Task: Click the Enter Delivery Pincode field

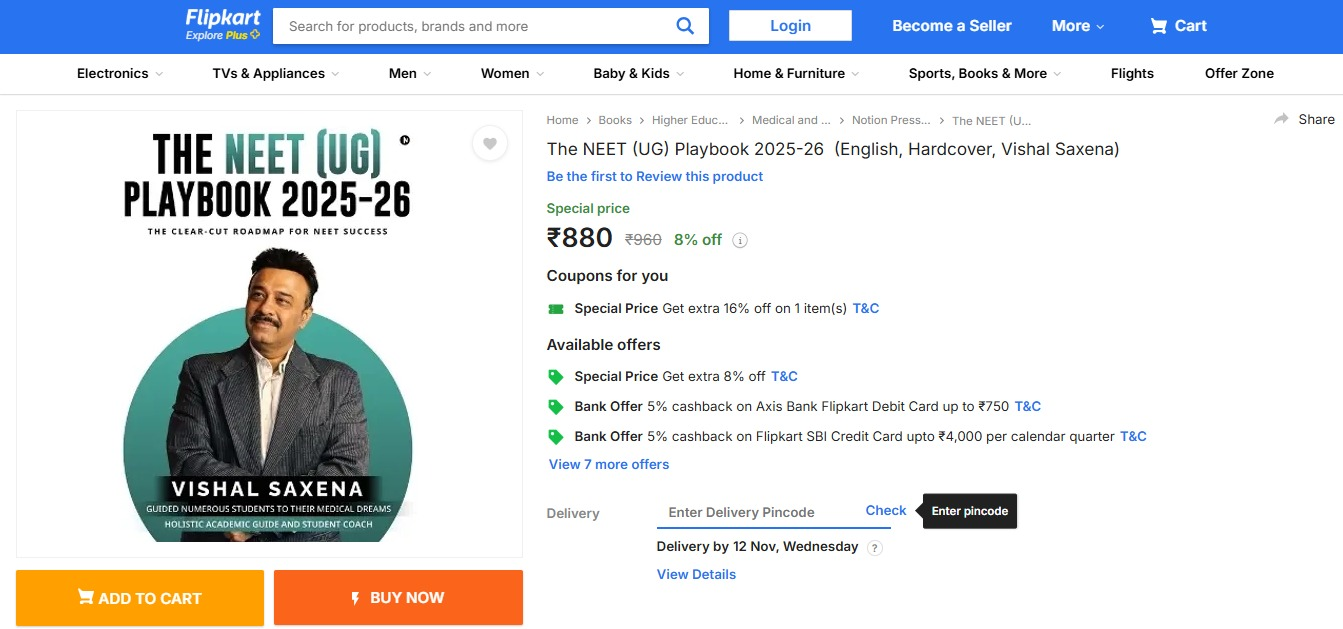Action: (755, 512)
